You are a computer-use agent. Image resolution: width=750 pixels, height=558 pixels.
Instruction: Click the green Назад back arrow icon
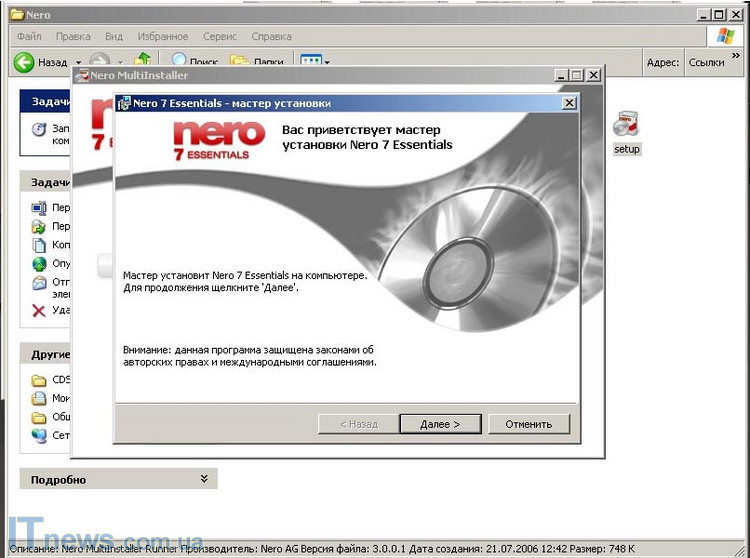[24, 62]
